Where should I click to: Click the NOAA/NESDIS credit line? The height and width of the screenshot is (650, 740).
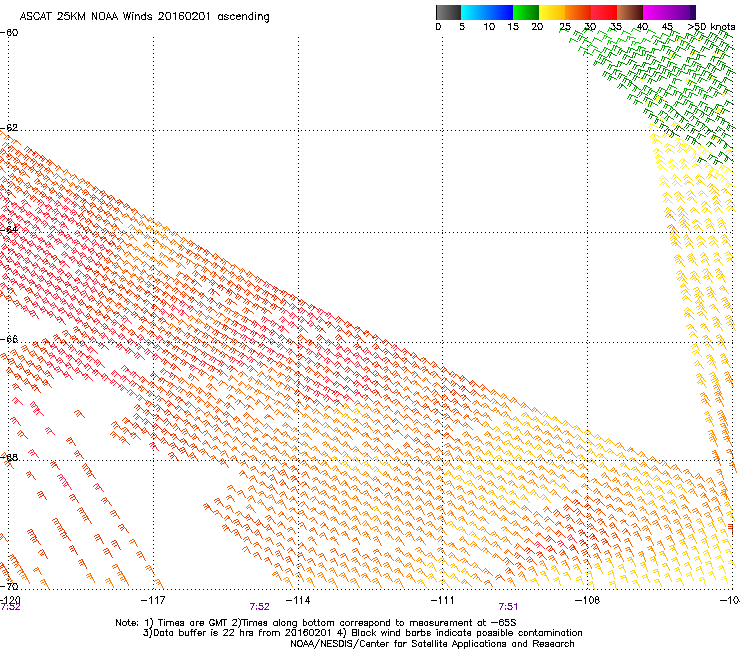point(432,644)
